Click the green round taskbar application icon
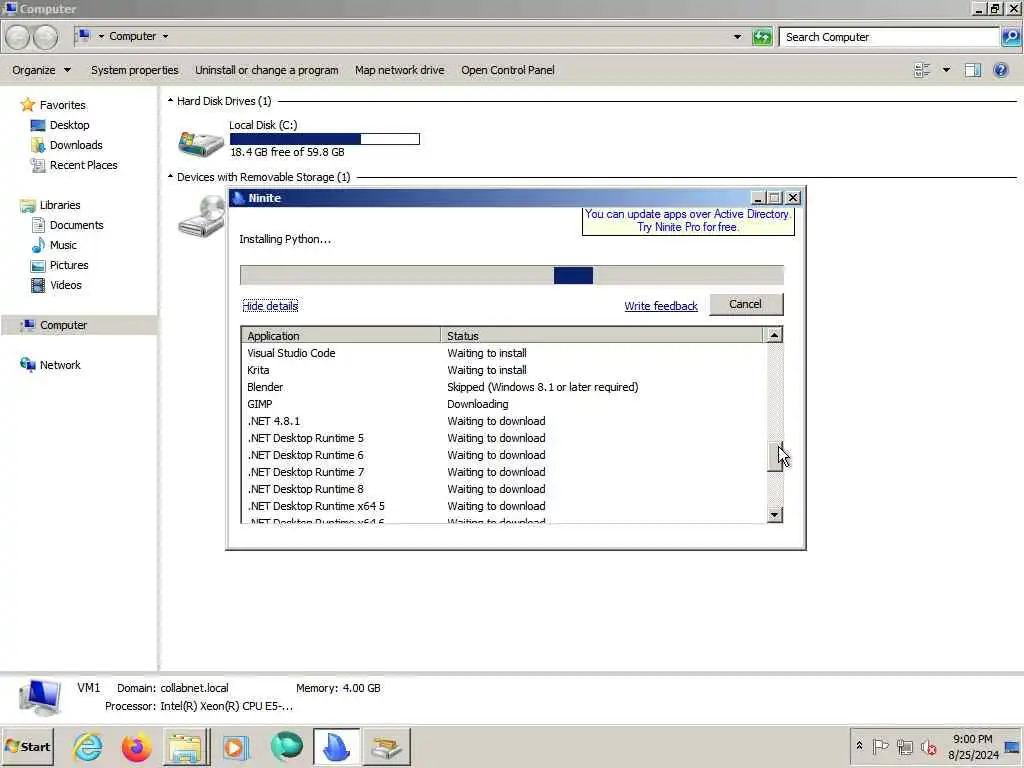 coord(286,746)
